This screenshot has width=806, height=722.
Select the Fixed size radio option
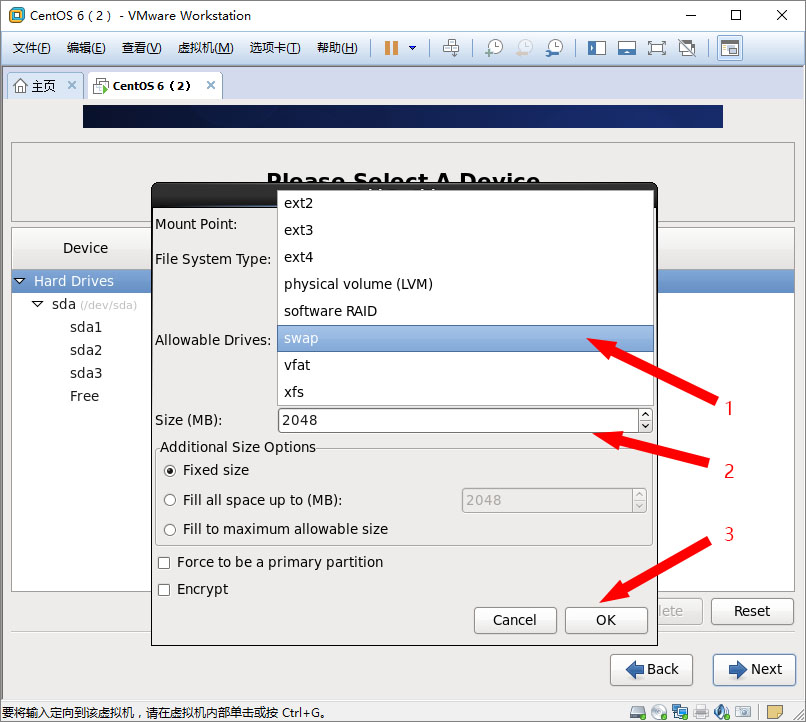[x=169, y=470]
